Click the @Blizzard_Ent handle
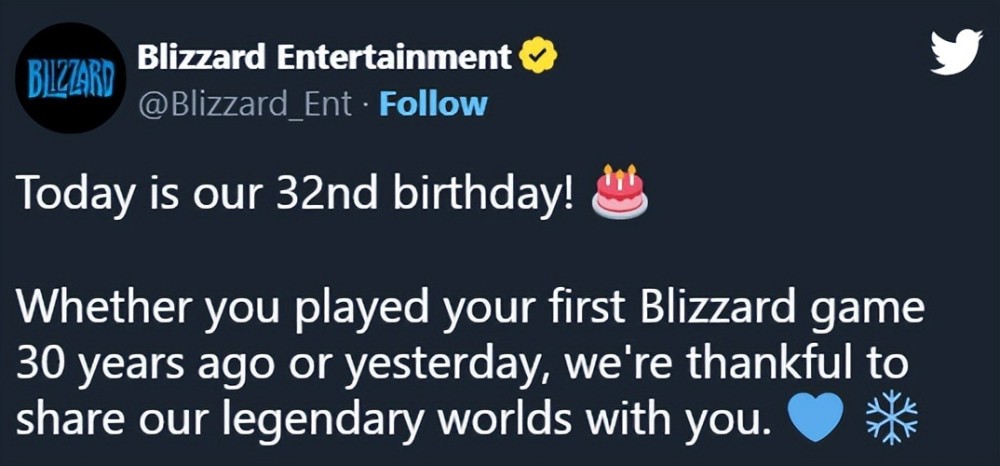Viewport: 1000px width, 466px height. [243, 103]
